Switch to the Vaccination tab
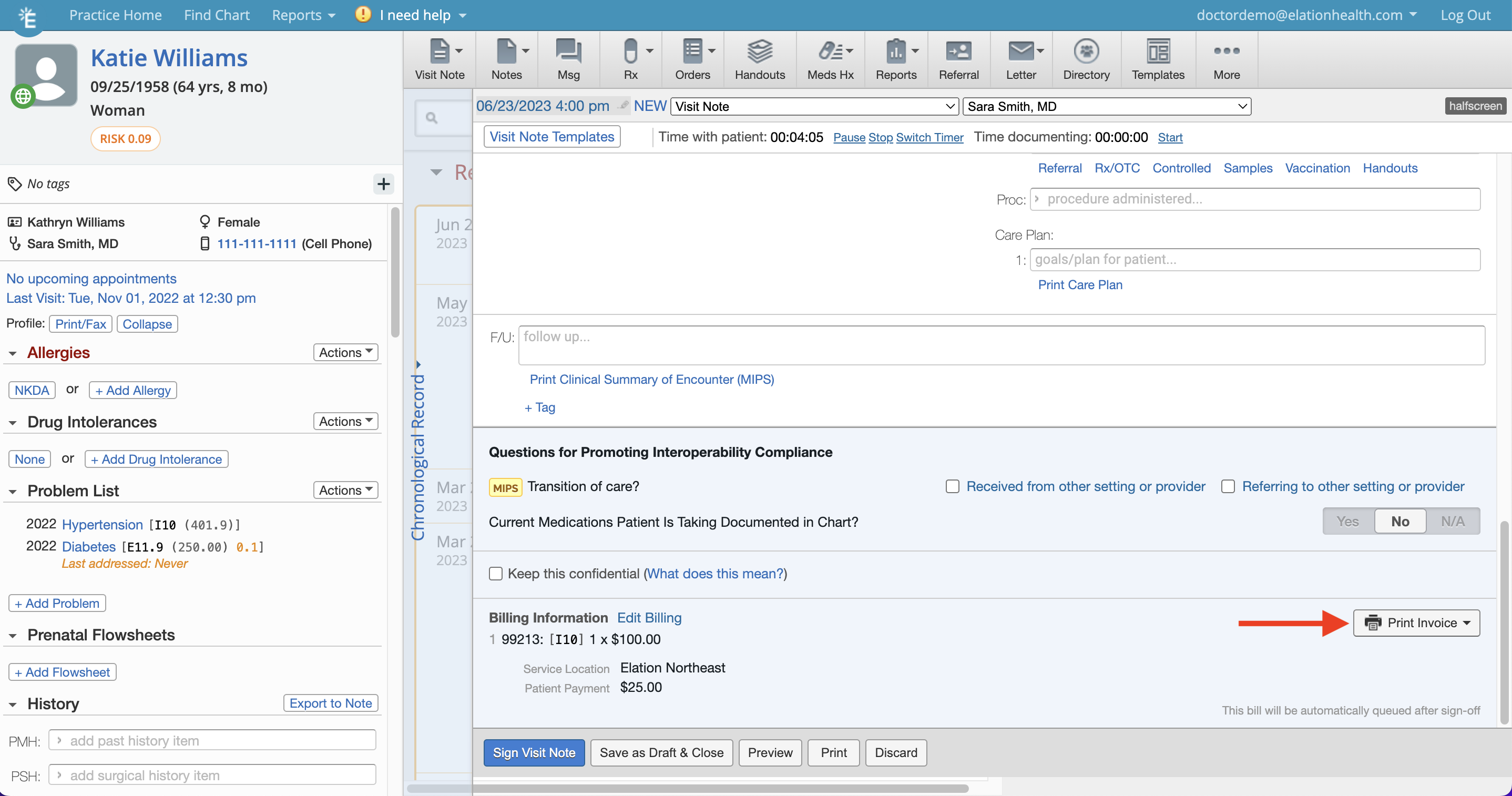Screen dimensions: 1512x796 coord(1317,168)
